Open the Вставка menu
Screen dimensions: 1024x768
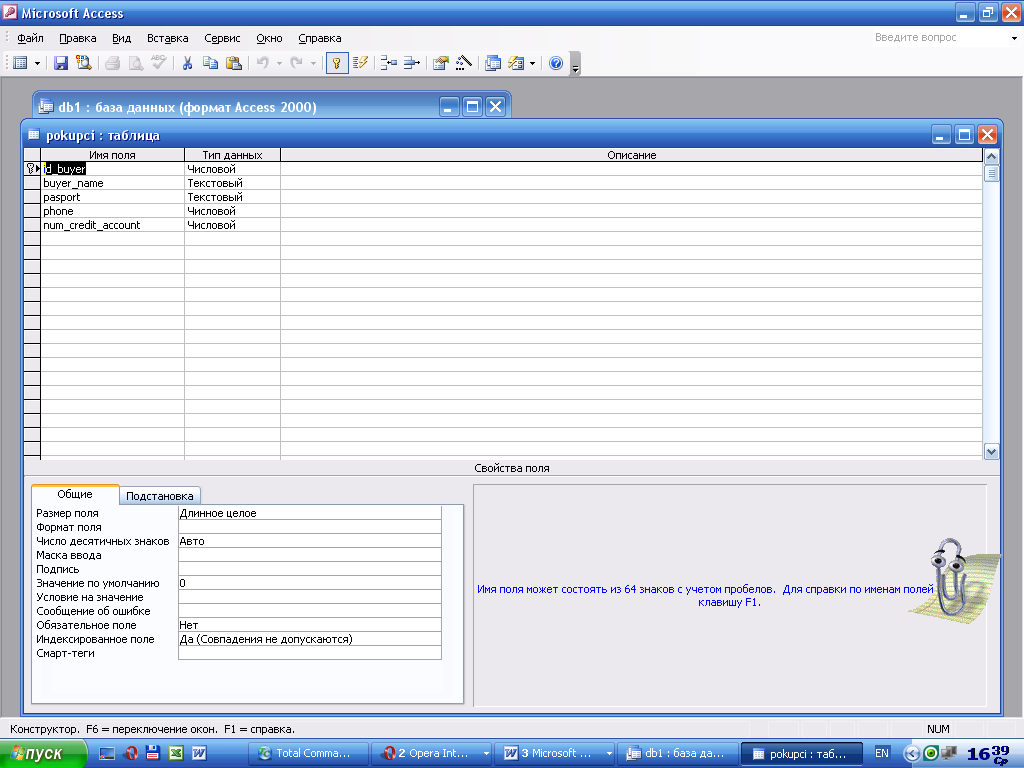(x=167, y=38)
